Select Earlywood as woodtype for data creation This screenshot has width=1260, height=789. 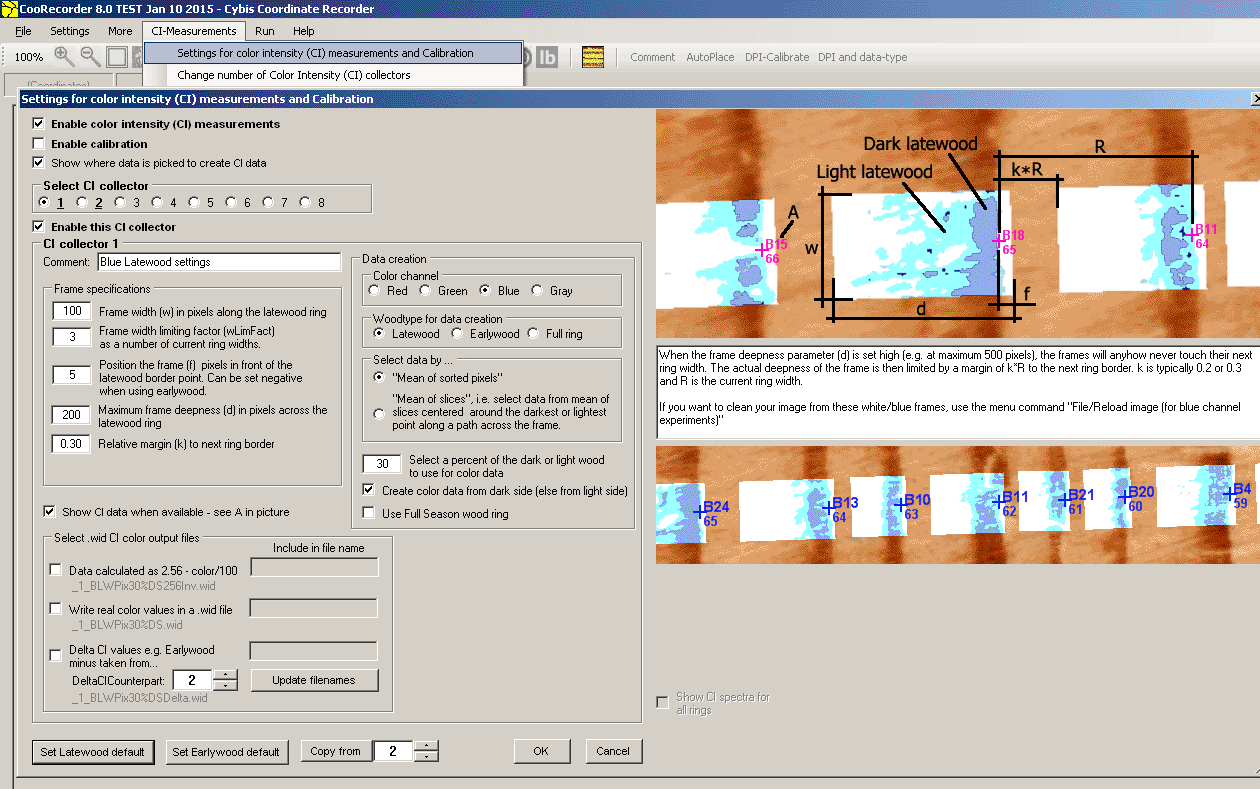[458, 334]
